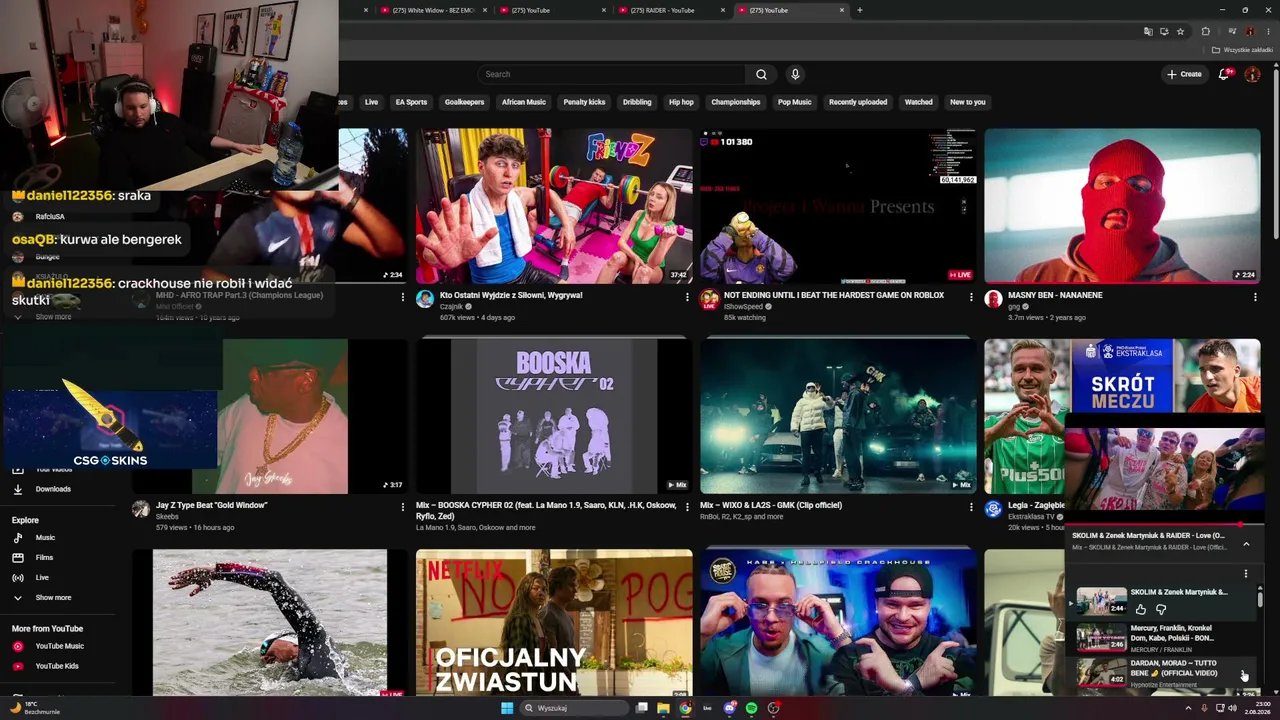The width and height of the screenshot is (1280, 720).
Task: Click the Create button
Action: (1184, 74)
